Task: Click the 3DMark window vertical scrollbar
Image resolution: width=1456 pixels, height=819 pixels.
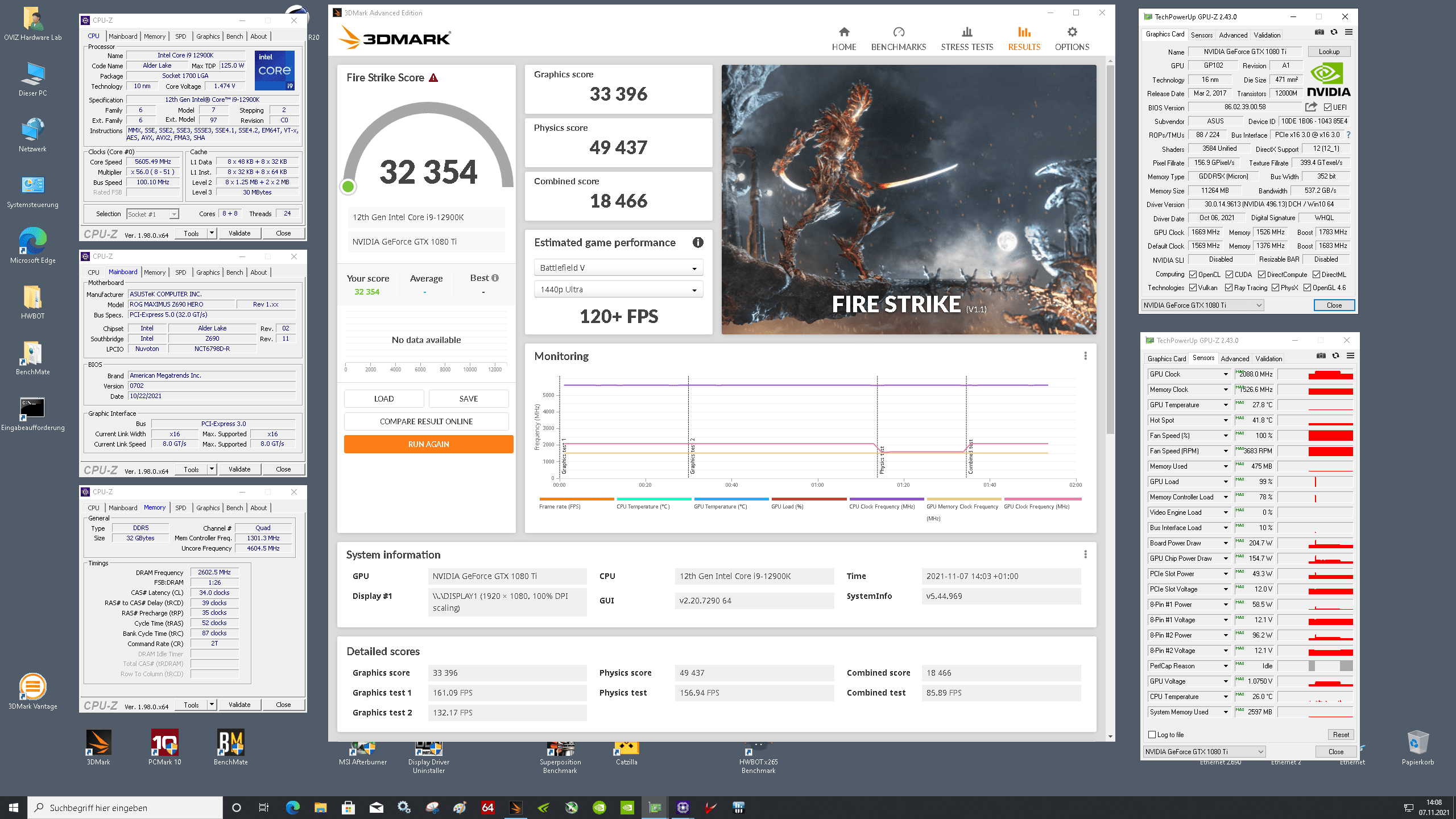Action: (x=1110, y=250)
